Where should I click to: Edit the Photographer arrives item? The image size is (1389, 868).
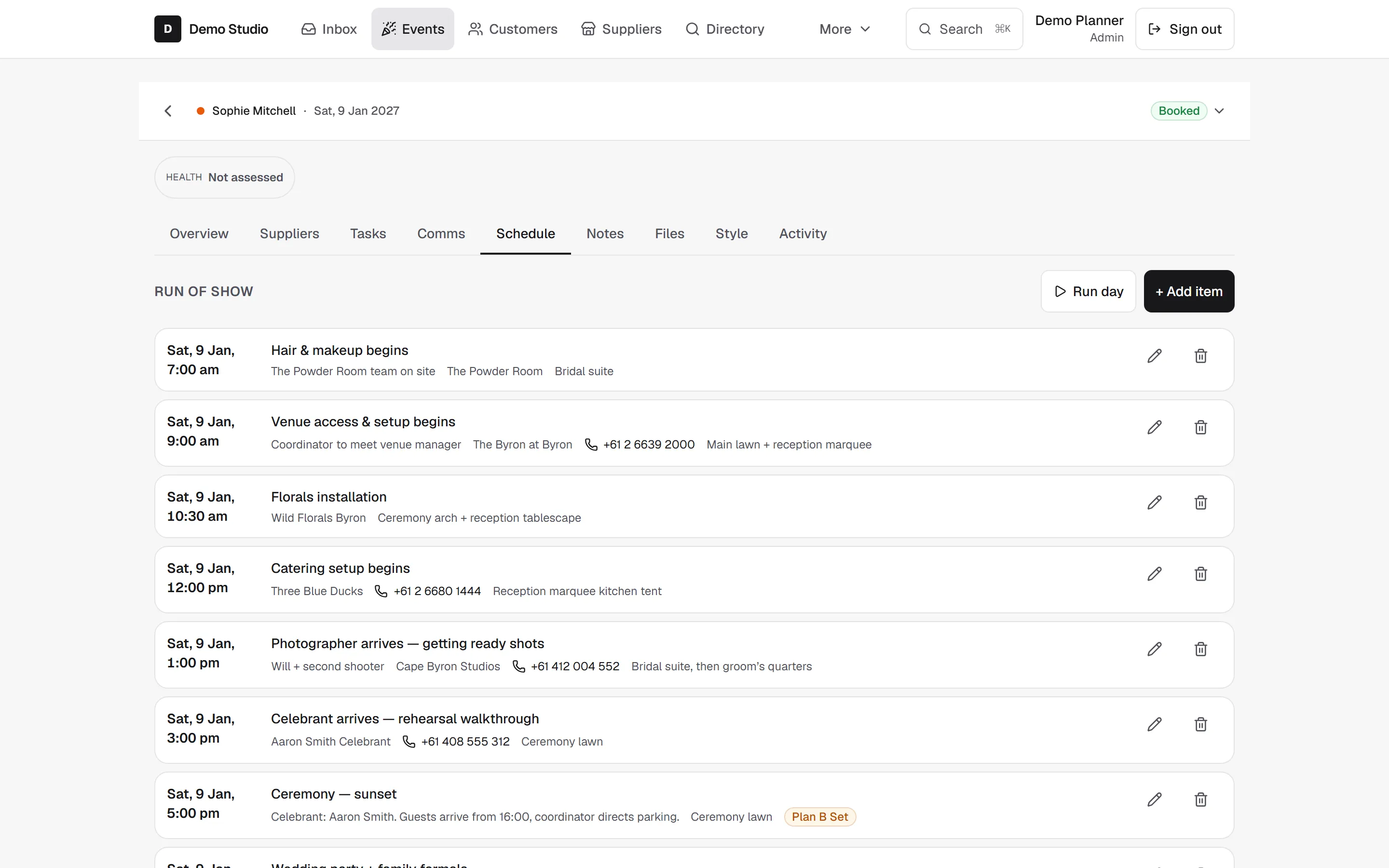coord(1154,649)
